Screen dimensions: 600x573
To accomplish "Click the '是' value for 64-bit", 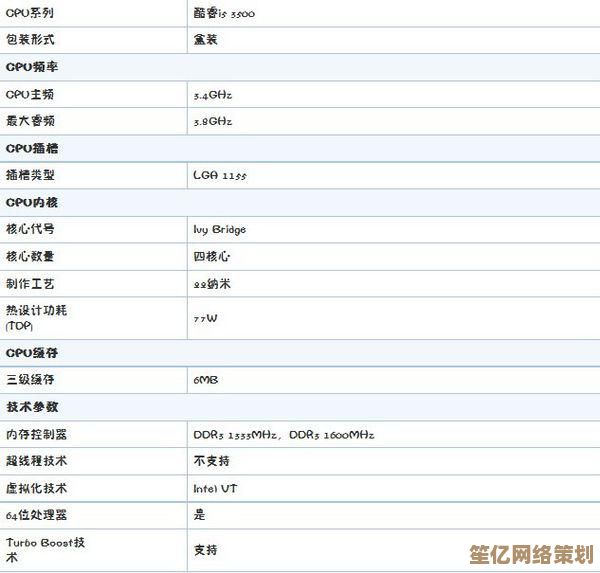I will pos(199,514).
